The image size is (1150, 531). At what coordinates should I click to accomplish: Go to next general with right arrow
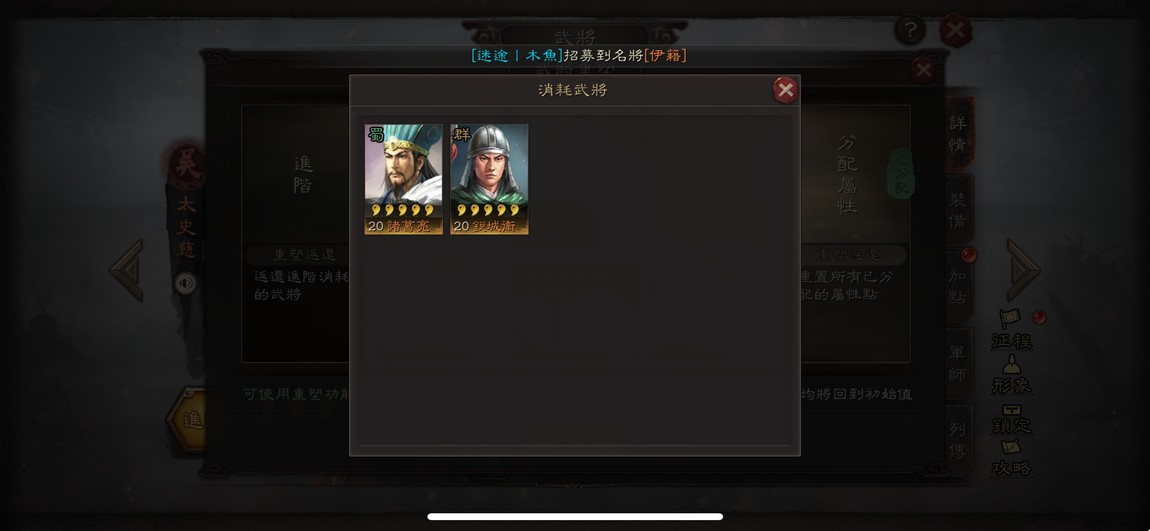pos(1023,270)
